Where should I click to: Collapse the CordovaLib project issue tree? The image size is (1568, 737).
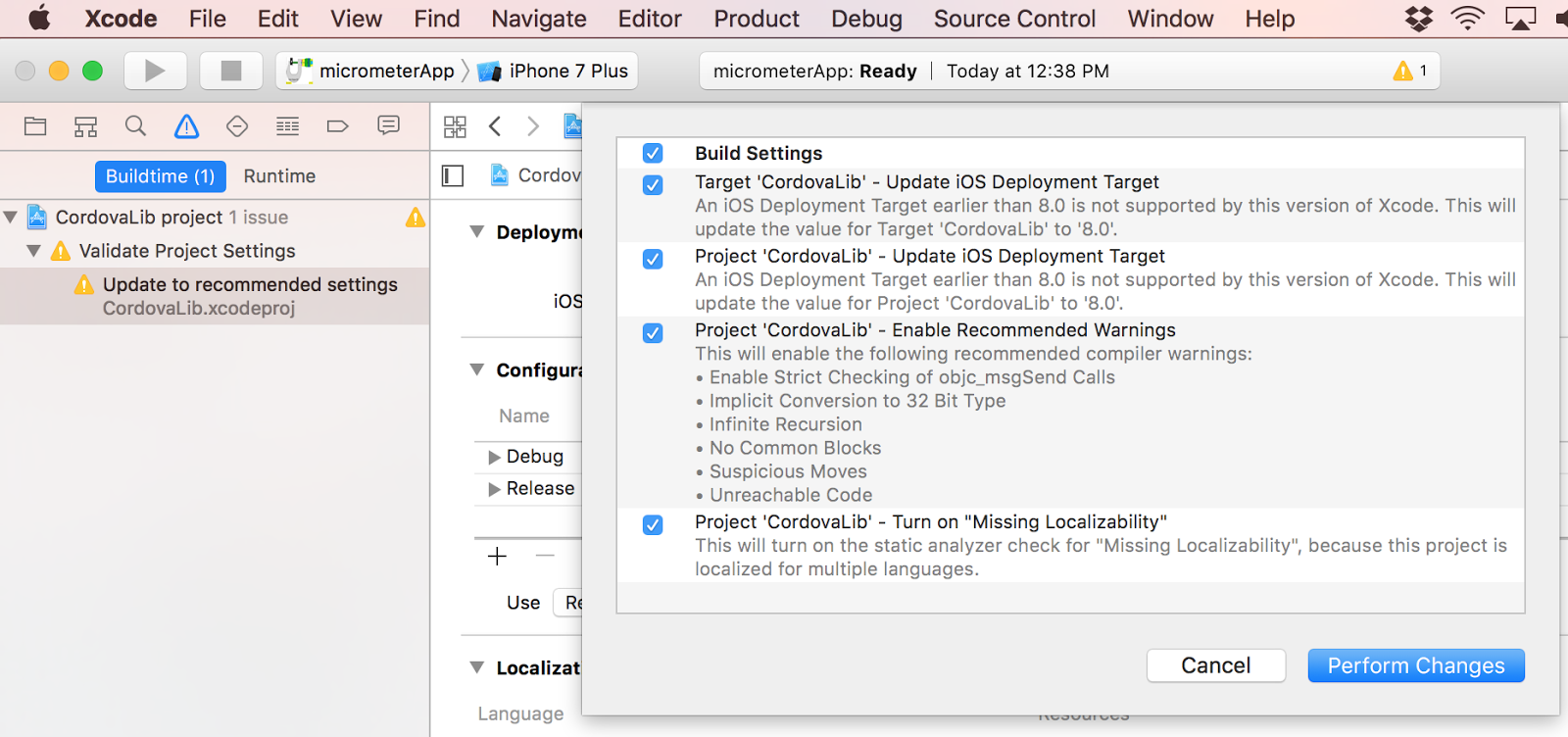pyautogui.click(x=11, y=217)
